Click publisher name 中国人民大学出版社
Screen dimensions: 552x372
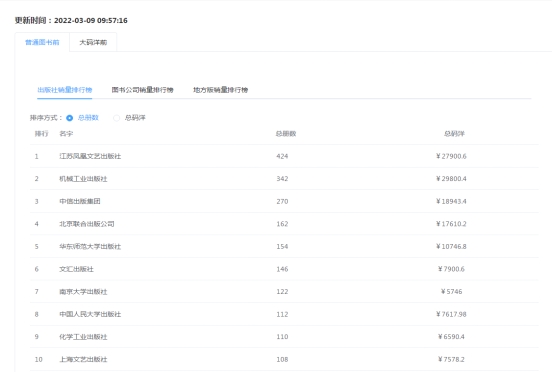[90, 314]
